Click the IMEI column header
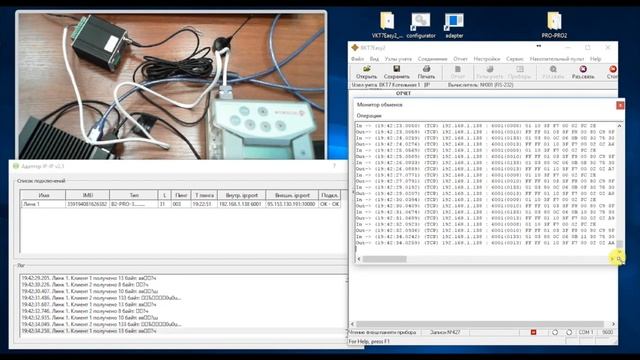640x360 pixels. point(87,195)
